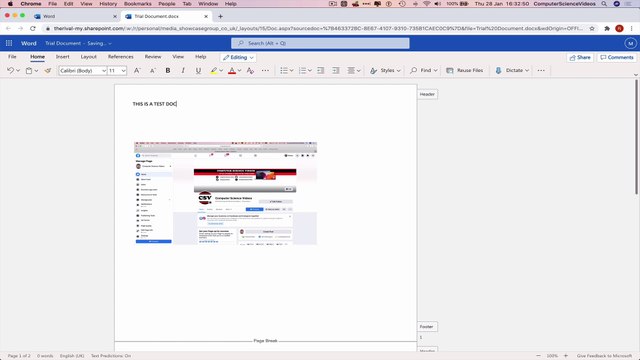Screen dimensions: 640x360
Task: Click the Paste clipboard icon
Action: coord(29,71)
